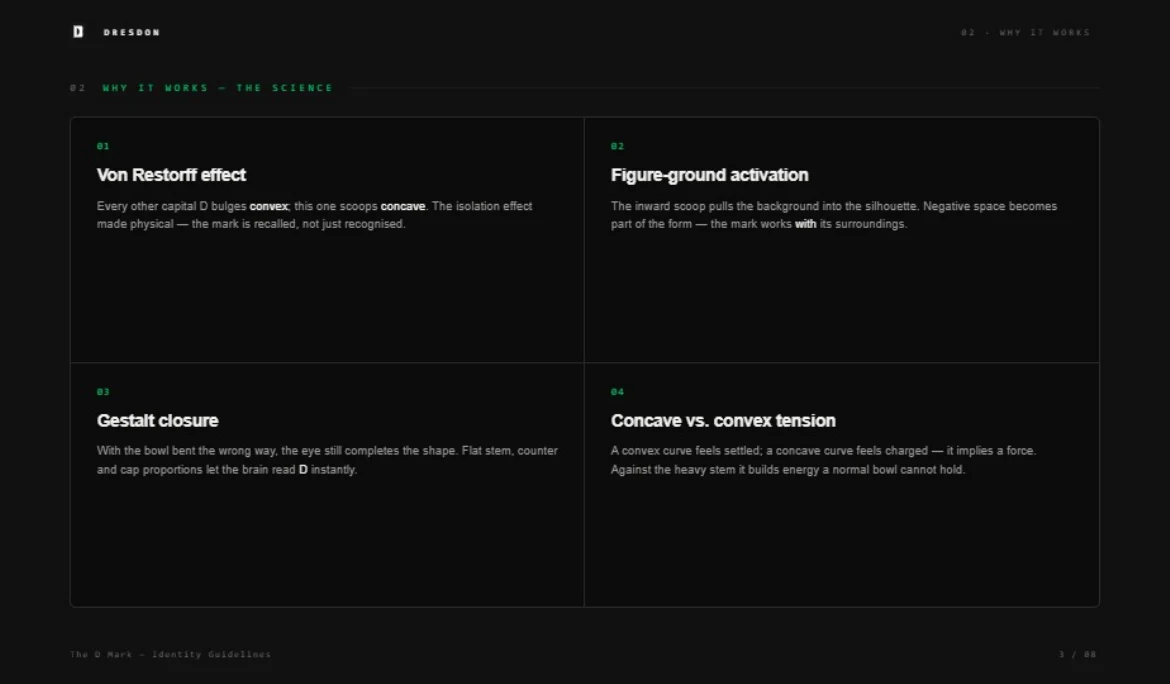Screen dimensions: 1170x684
Task: Click the paragraph starting 'A convex curve feels settled'
Action: coord(823,460)
